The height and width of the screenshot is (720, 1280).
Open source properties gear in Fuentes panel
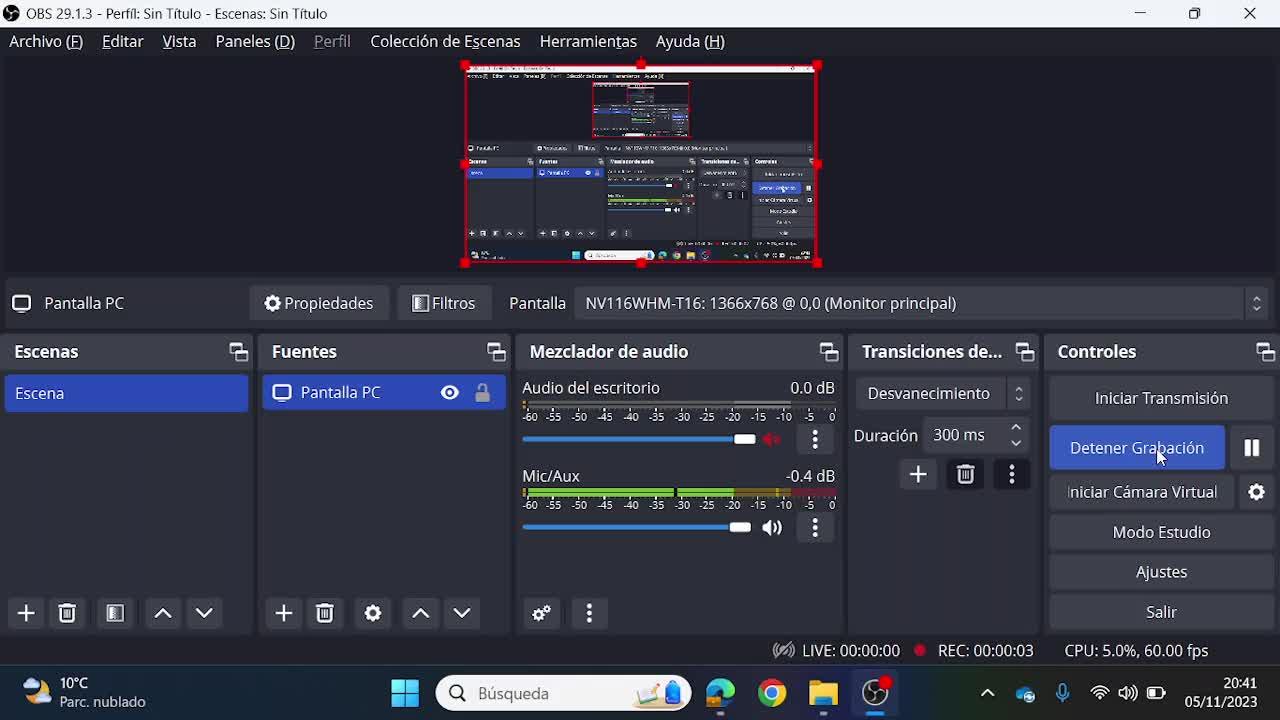373,613
